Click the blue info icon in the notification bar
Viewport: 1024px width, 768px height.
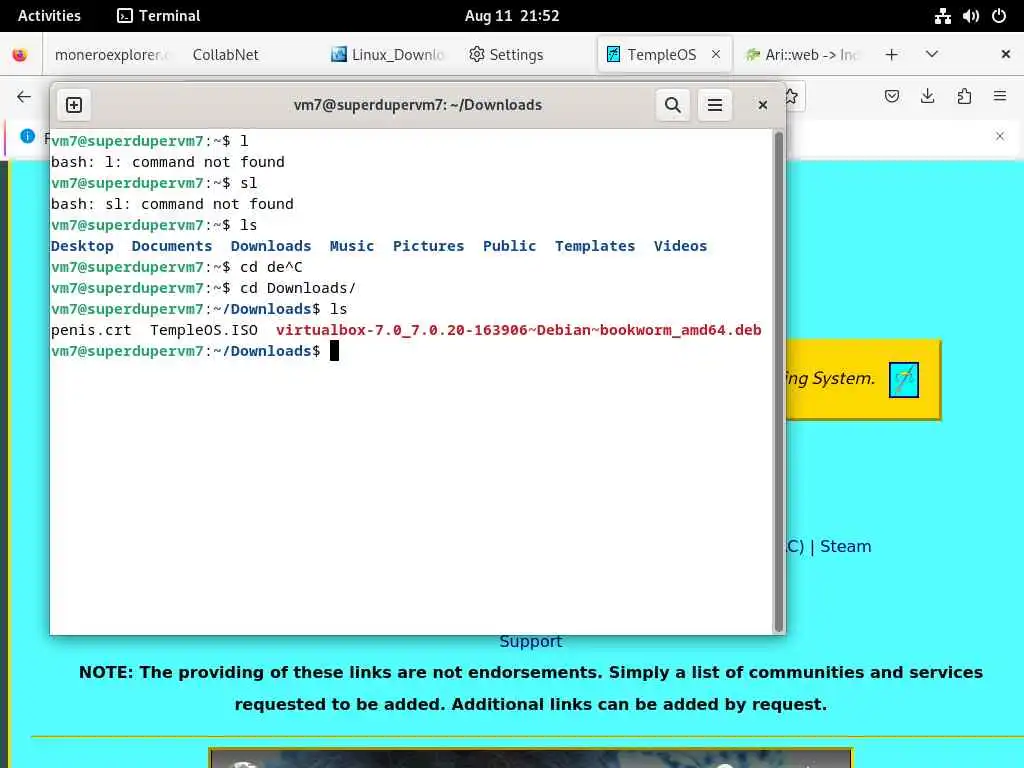[27, 136]
